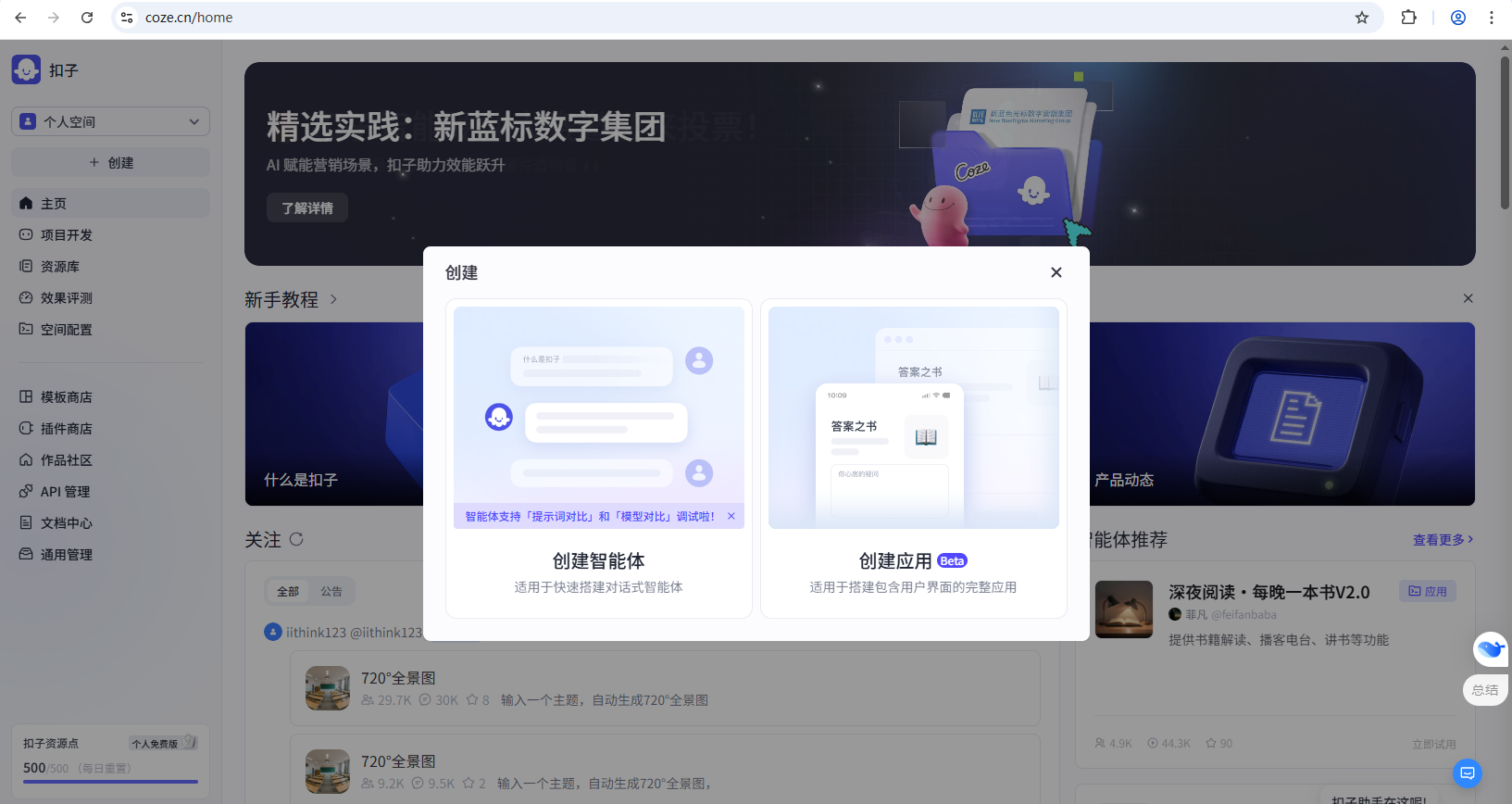Select 主页 in the sidebar

pyautogui.click(x=110, y=203)
